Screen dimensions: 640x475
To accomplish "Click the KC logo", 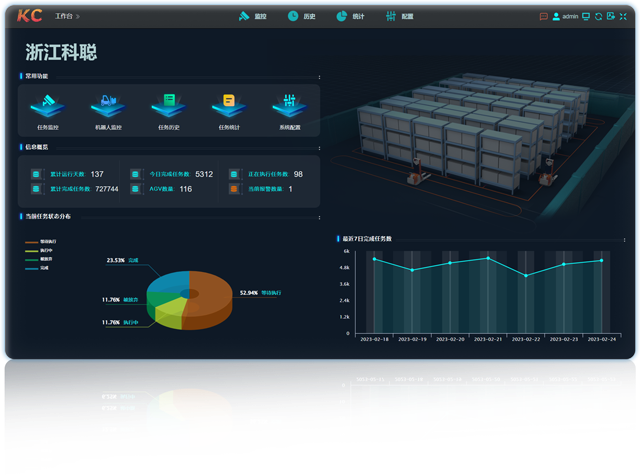I will pyautogui.click(x=30, y=16).
